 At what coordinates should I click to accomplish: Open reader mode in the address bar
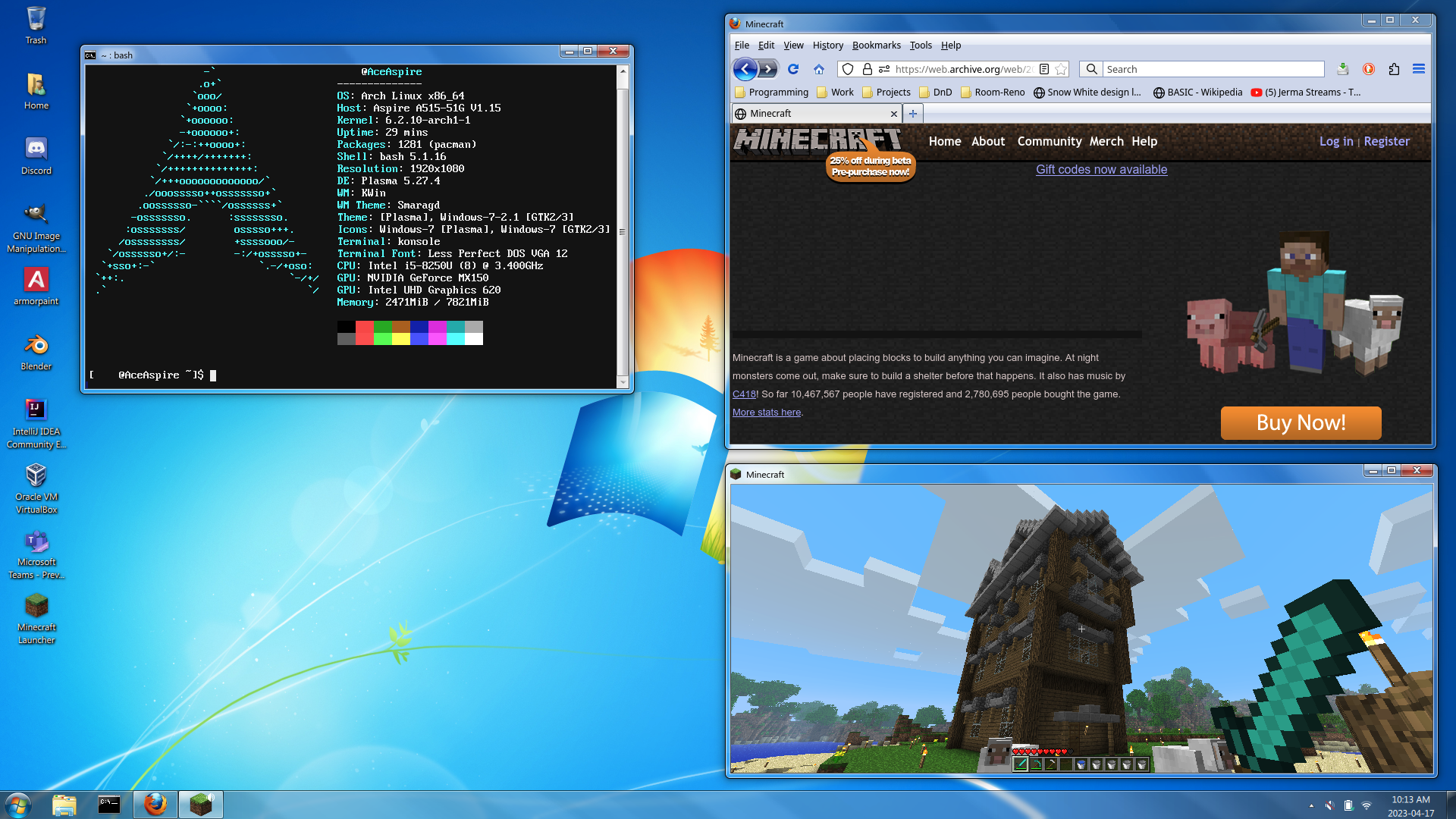[1043, 69]
